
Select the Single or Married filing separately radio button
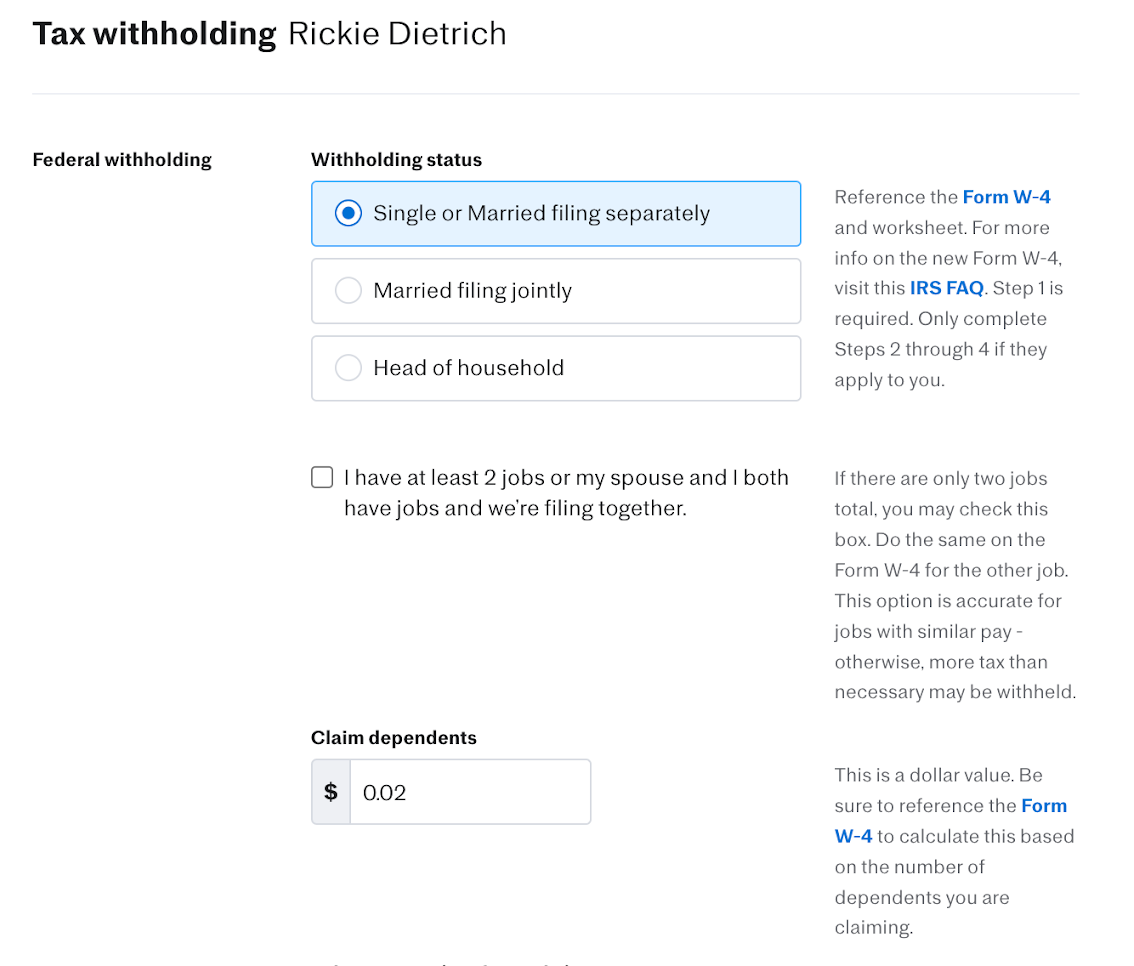(x=348, y=213)
